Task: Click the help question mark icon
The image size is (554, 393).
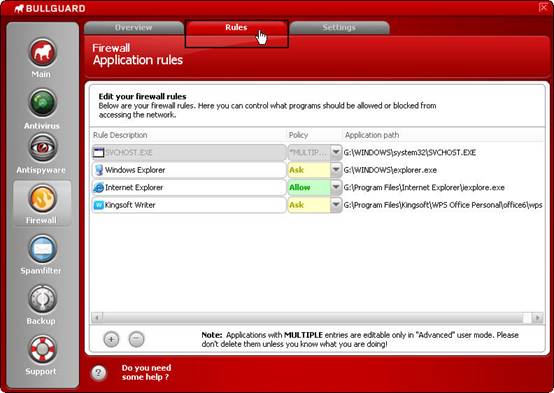Action: coord(99,373)
